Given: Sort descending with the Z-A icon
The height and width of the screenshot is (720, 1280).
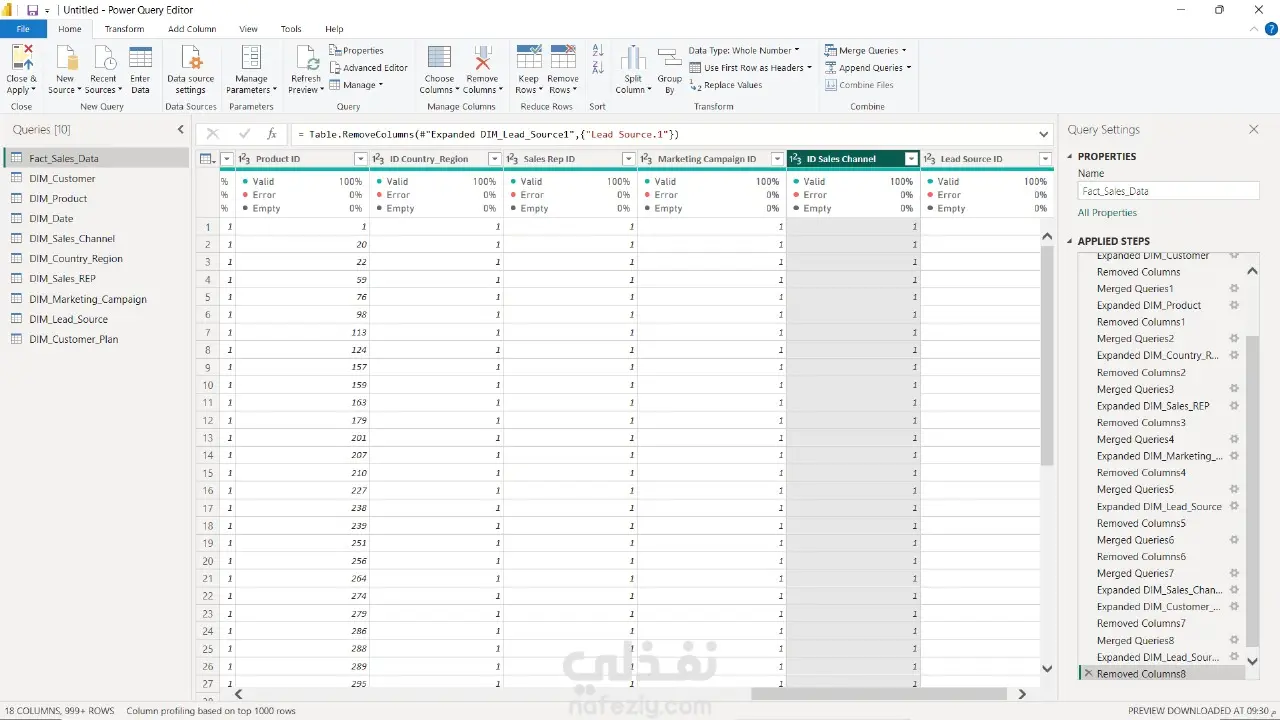Looking at the screenshot, I should pos(598,68).
